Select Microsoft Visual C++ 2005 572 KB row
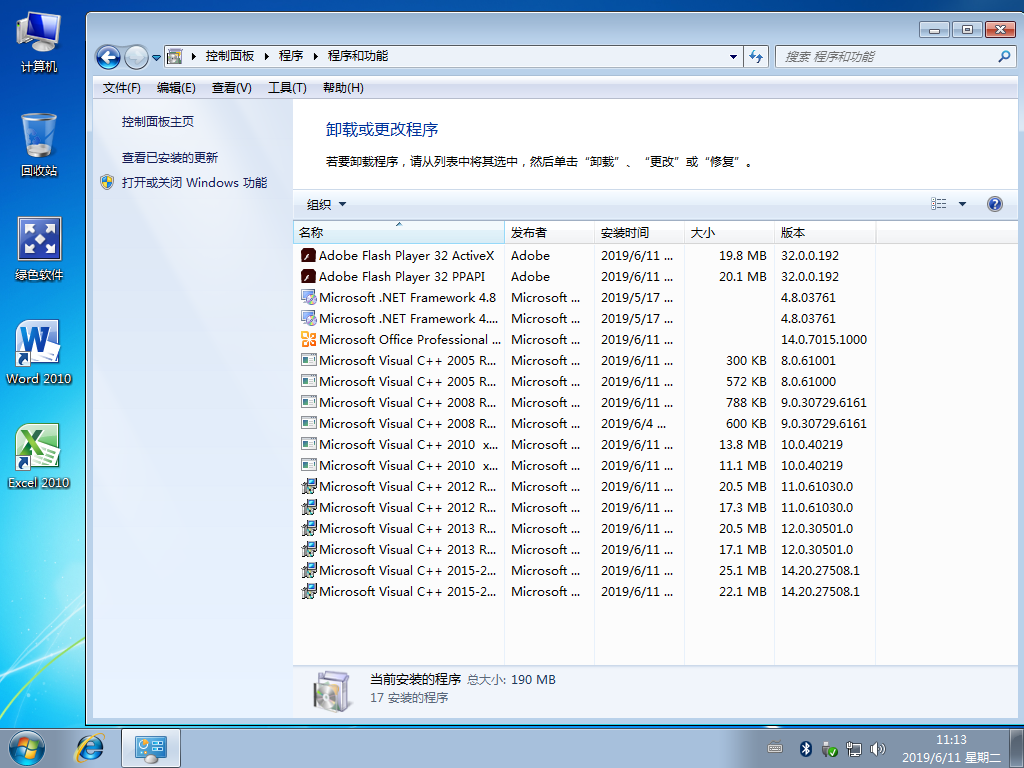The image size is (1024, 768). 584,381
